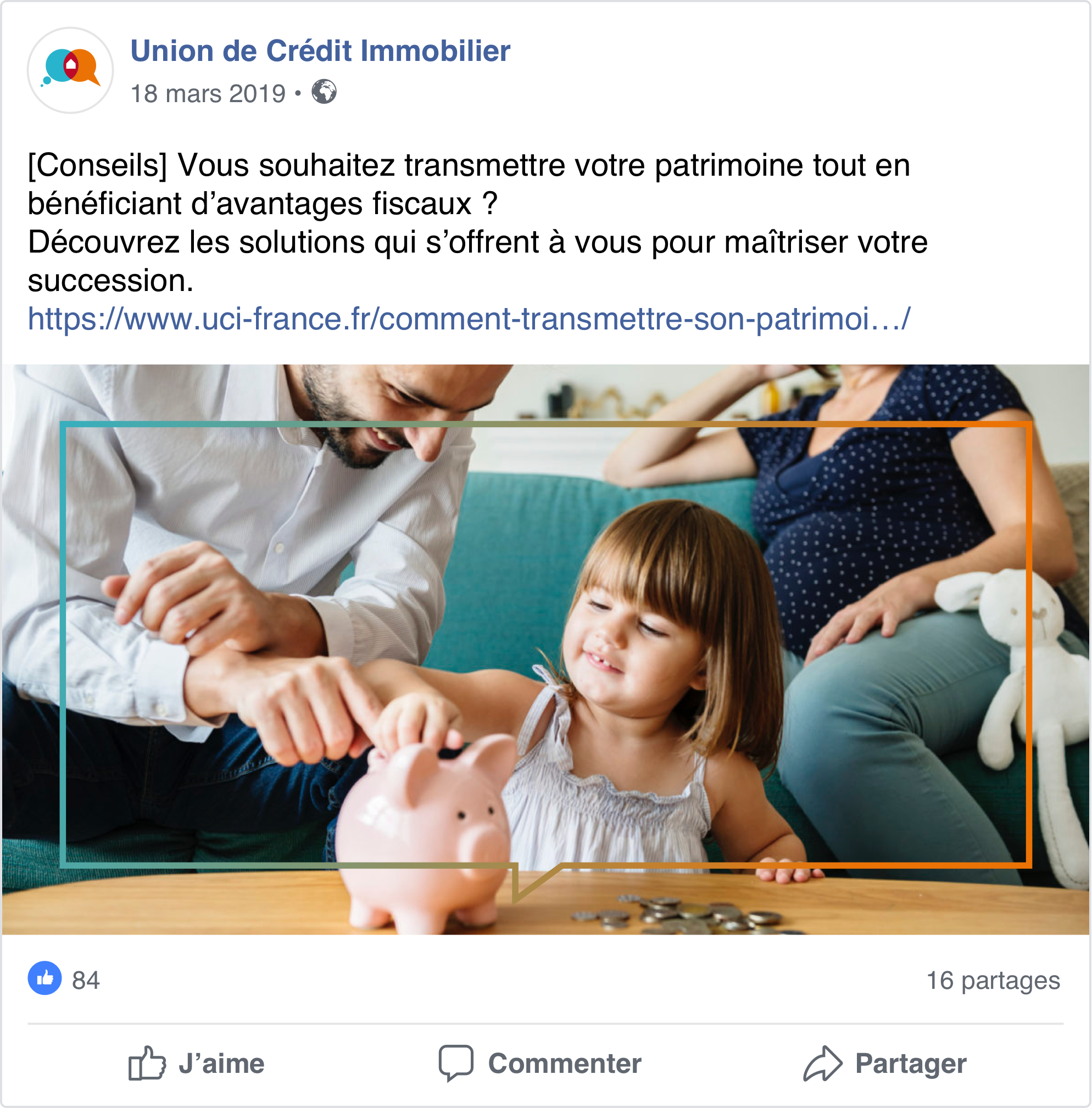Viewport: 1092px width, 1108px height.
Task: Click the blue thumbs-up reaction badge
Action: click(x=44, y=978)
